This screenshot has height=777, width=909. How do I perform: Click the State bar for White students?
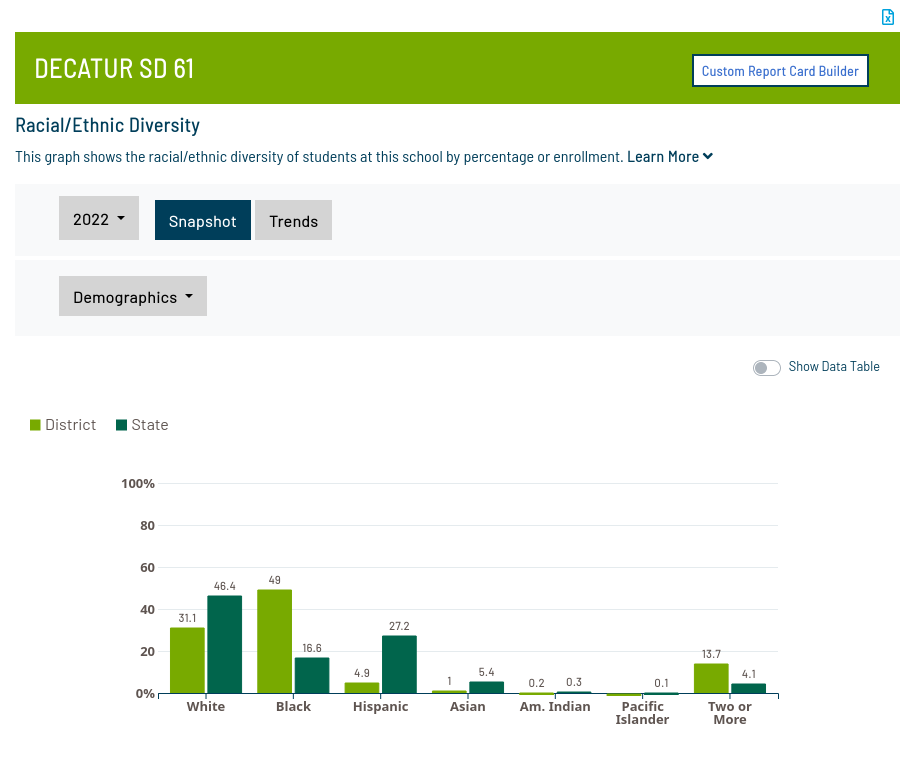(225, 644)
